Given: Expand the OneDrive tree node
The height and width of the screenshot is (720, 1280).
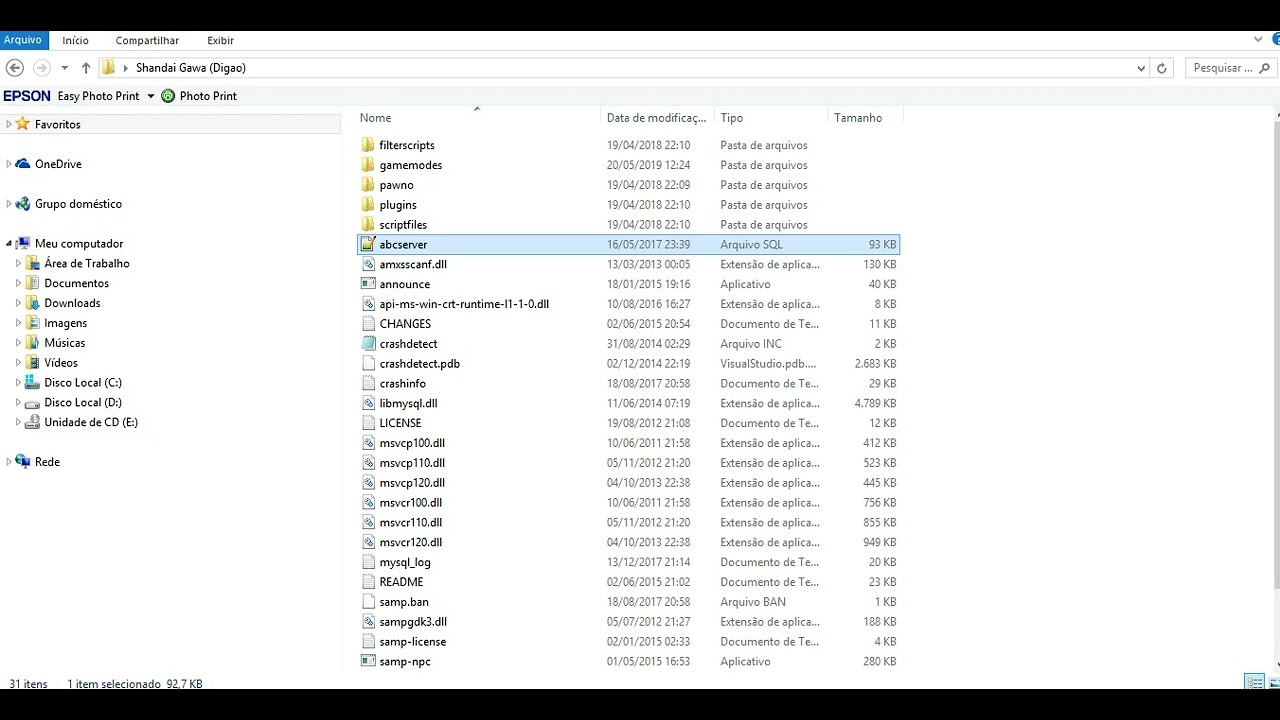Looking at the screenshot, I should pyautogui.click(x=9, y=164).
